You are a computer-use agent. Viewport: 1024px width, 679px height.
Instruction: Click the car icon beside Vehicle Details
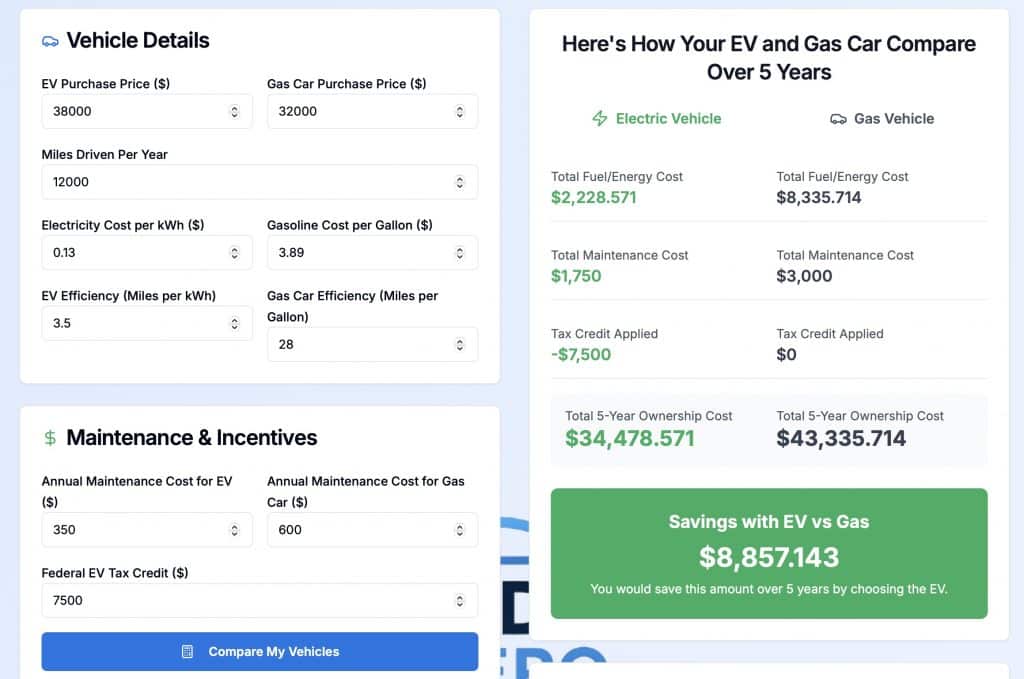point(50,41)
